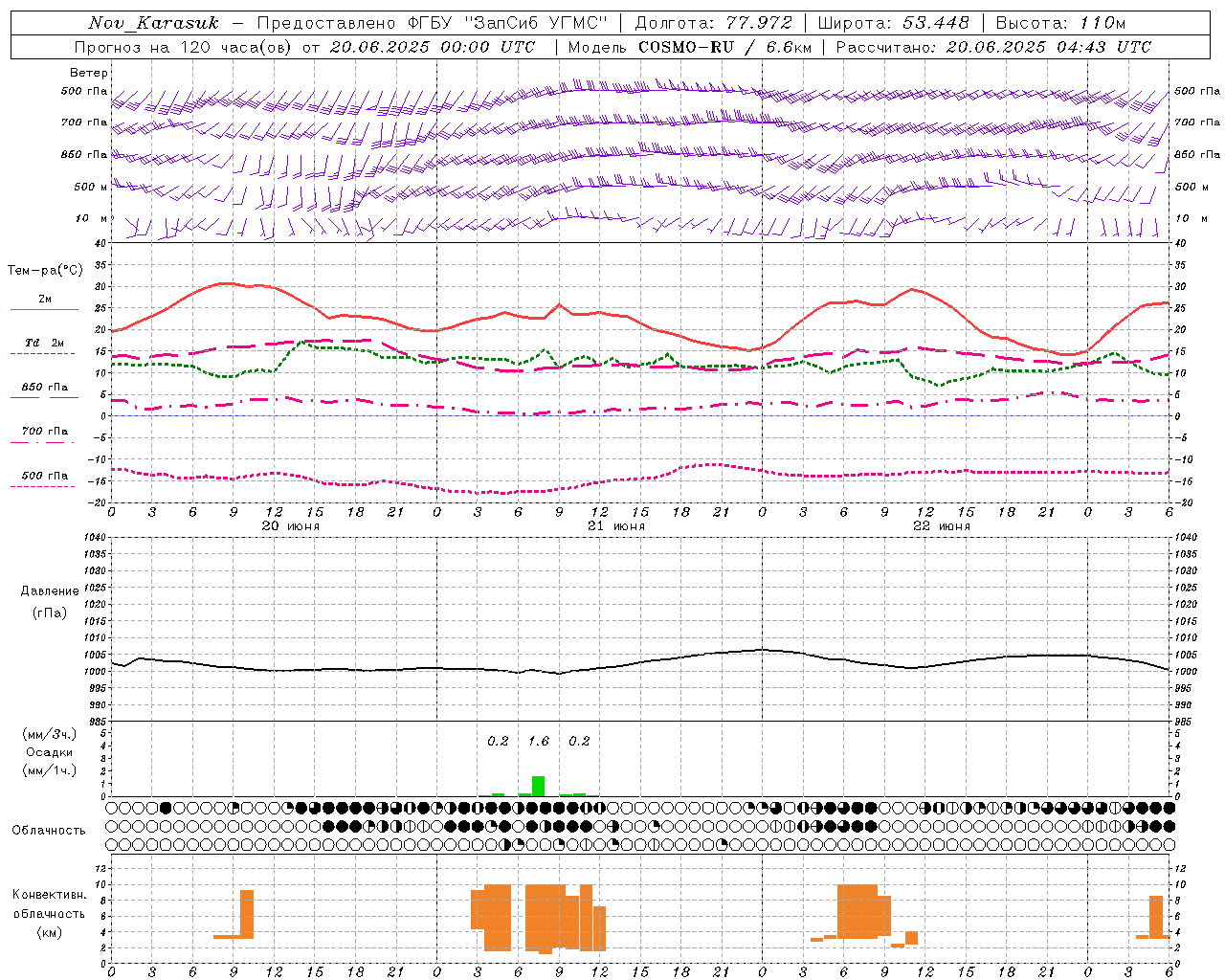Click the '20 июня' date label
Image resolution: width=1225 pixels, height=980 pixels.
tap(291, 526)
